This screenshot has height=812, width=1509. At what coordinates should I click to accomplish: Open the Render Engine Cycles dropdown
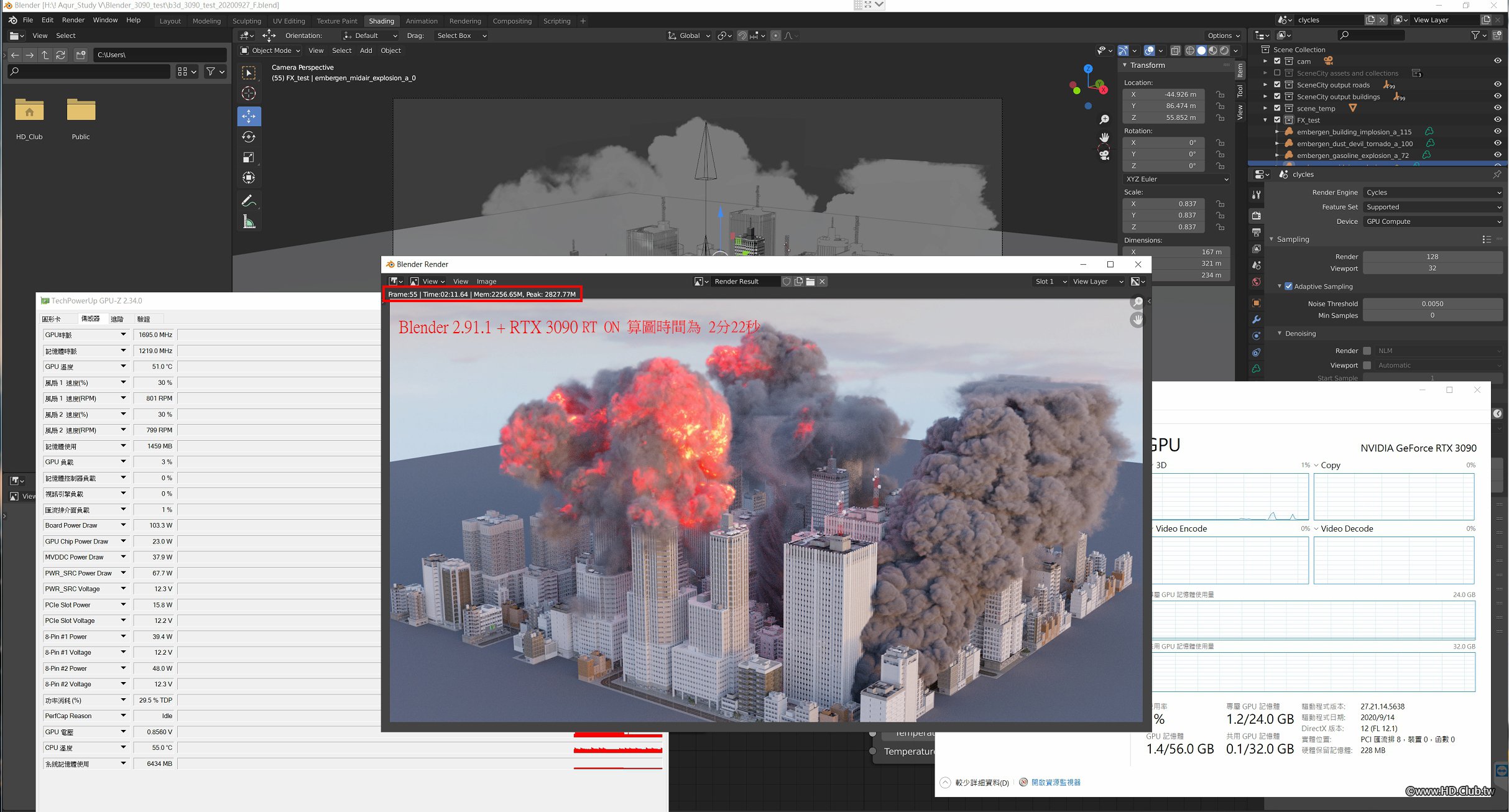click(x=1433, y=193)
